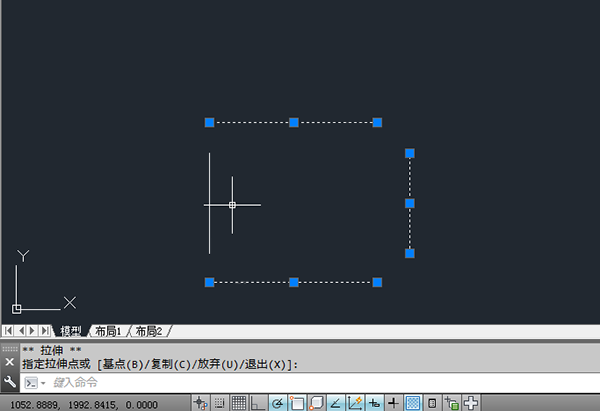Click next layout tab arrow
The width and height of the screenshot is (600, 411).
tap(33, 330)
